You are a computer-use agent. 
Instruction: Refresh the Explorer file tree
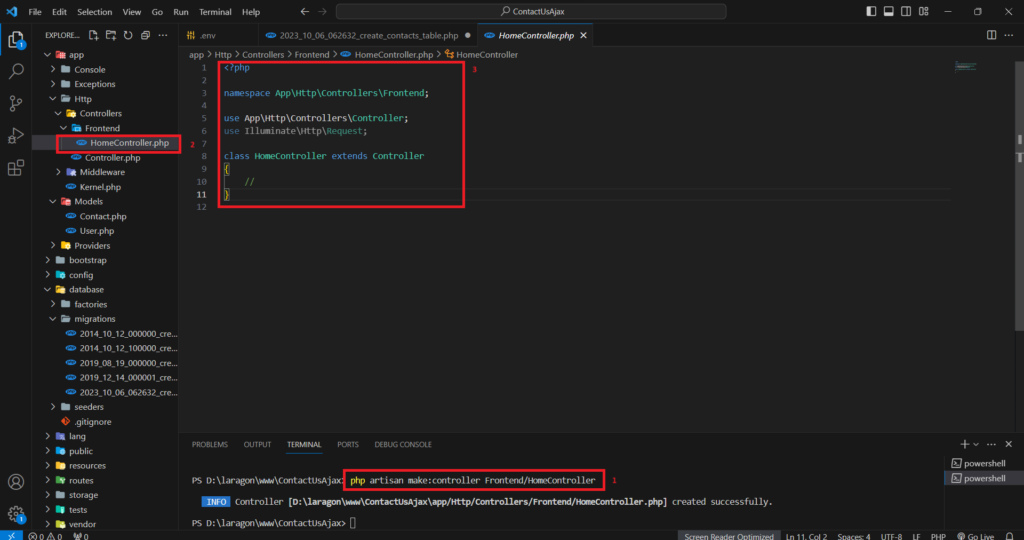click(128, 35)
